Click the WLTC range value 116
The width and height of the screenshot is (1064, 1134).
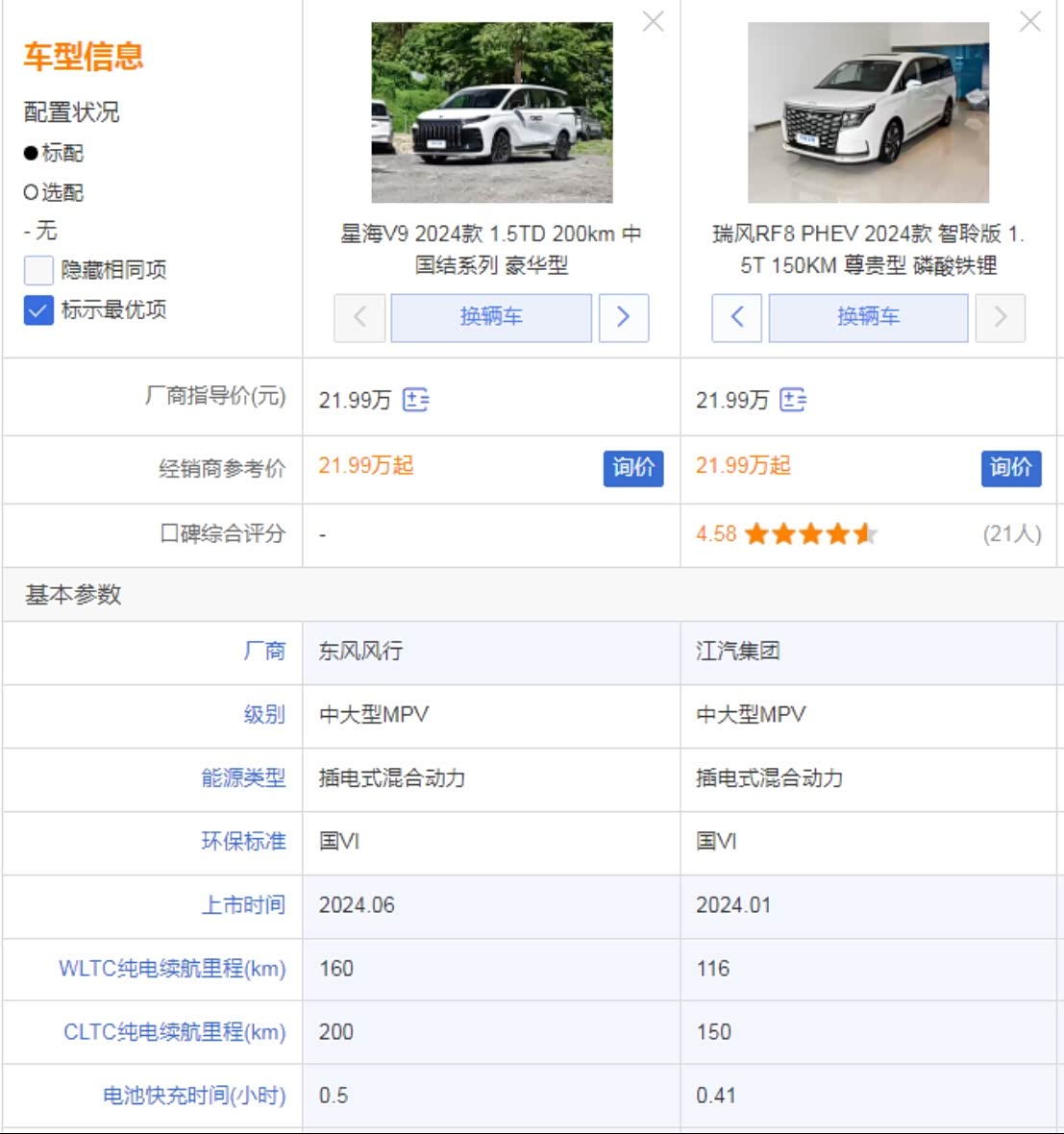click(712, 969)
